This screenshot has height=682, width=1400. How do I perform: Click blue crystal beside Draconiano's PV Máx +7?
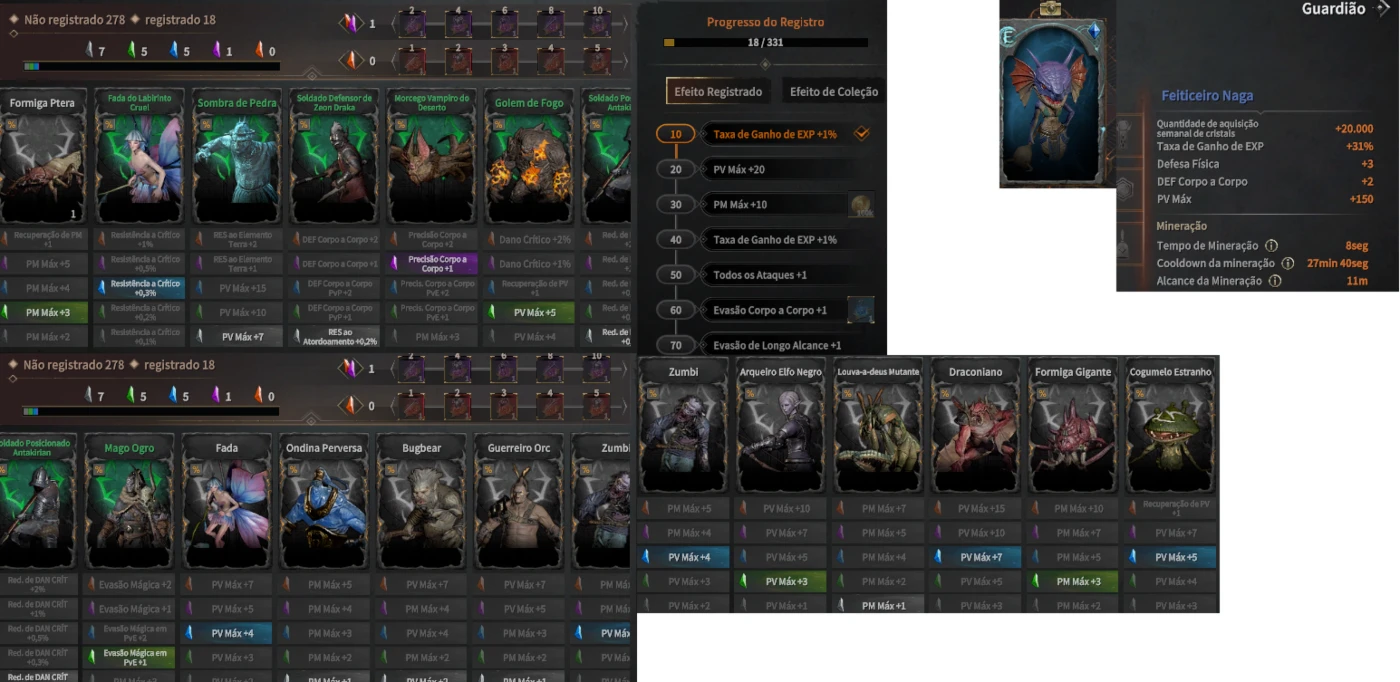coord(939,557)
